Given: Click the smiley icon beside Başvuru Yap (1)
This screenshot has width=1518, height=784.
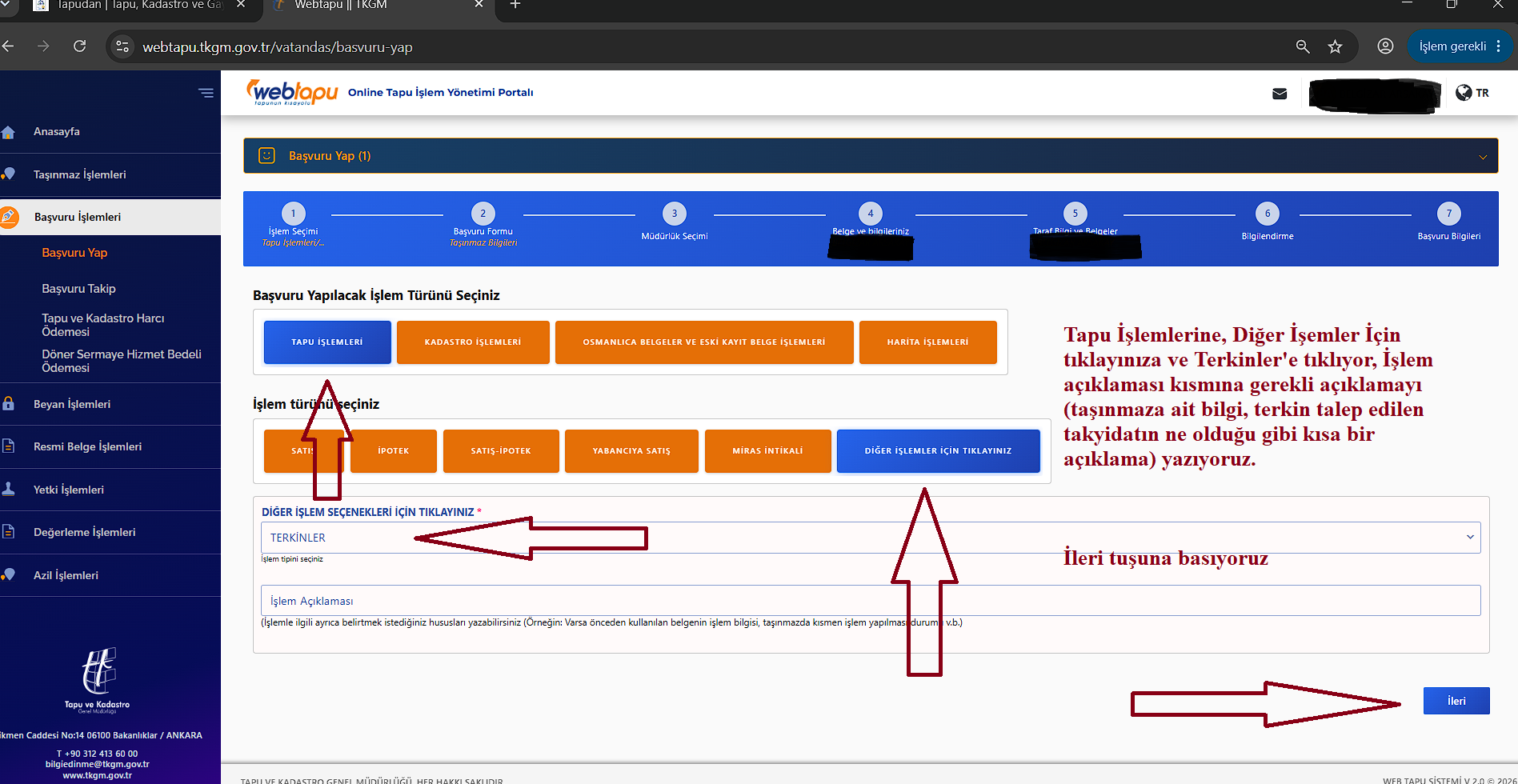Looking at the screenshot, I should point(266,155).
